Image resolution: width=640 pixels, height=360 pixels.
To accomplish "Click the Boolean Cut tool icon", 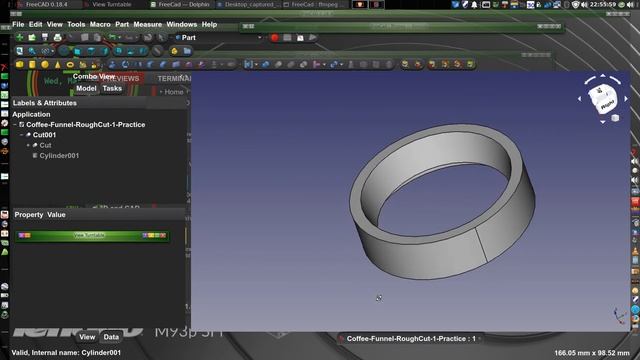I will pyautogui.click(x=278, y=64).
